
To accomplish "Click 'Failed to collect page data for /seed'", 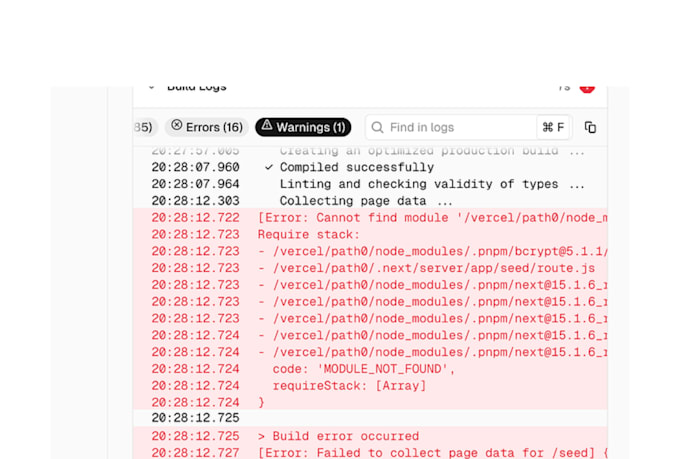I will tap(370, 452).
